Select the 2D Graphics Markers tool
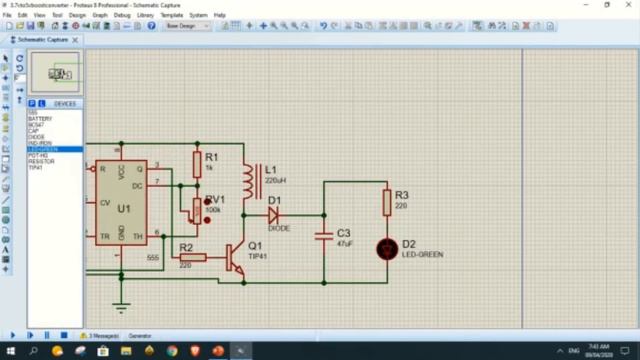 (6, 269)
